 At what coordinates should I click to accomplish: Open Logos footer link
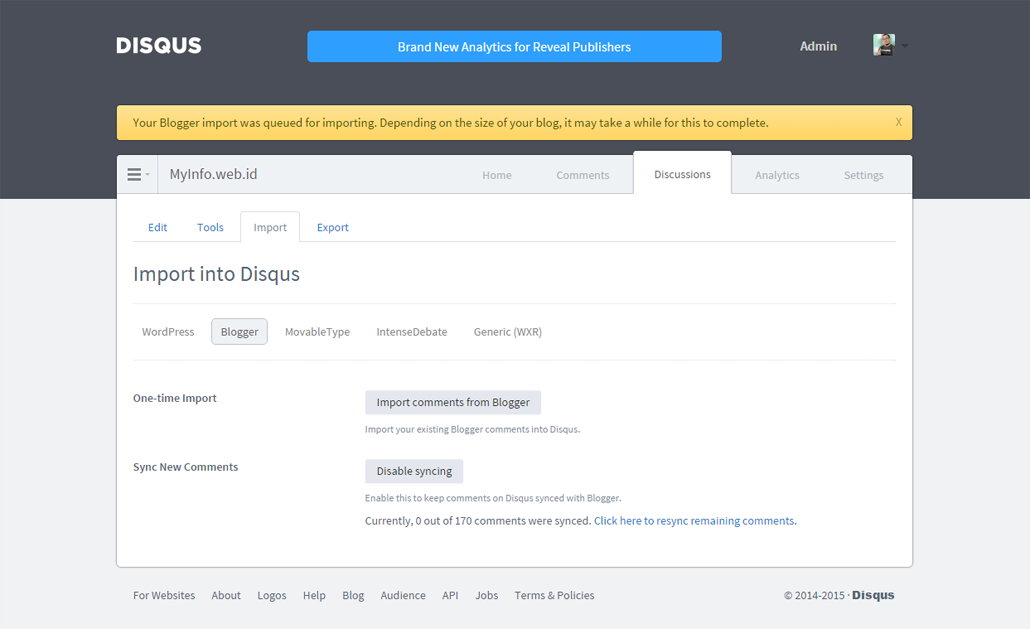coord(271,596)
